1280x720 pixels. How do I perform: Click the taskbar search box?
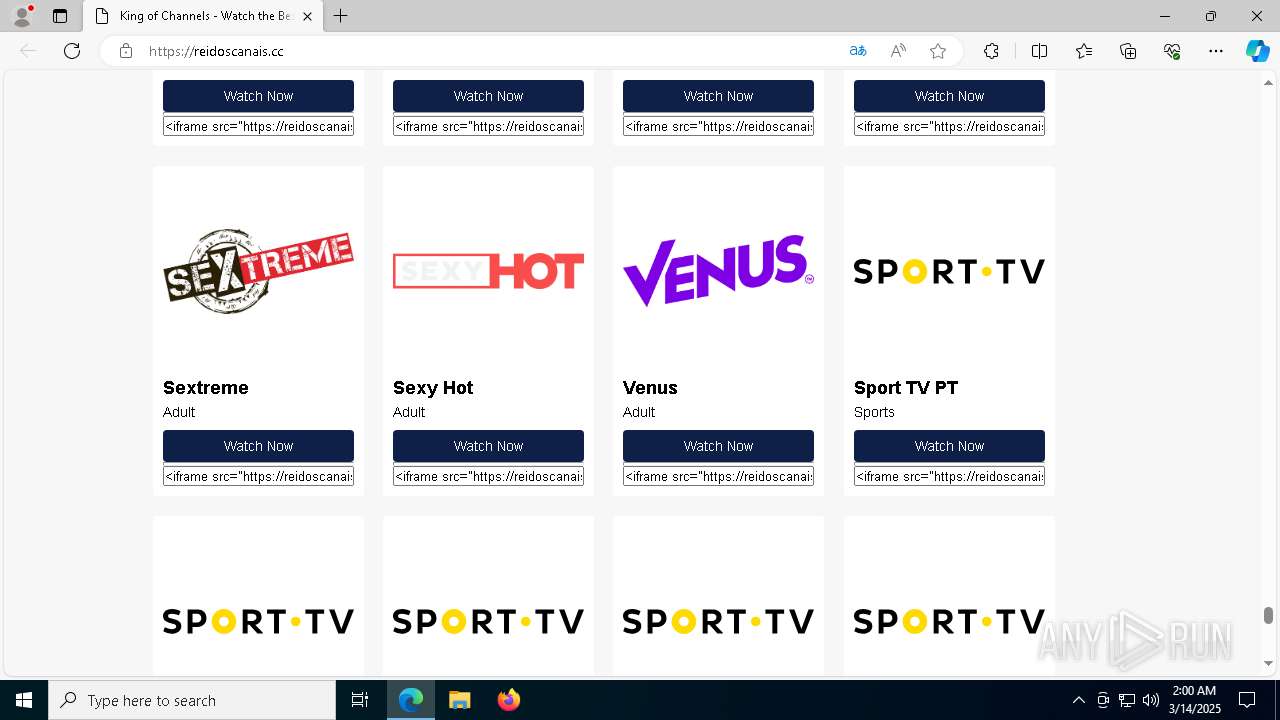point(192,700)
